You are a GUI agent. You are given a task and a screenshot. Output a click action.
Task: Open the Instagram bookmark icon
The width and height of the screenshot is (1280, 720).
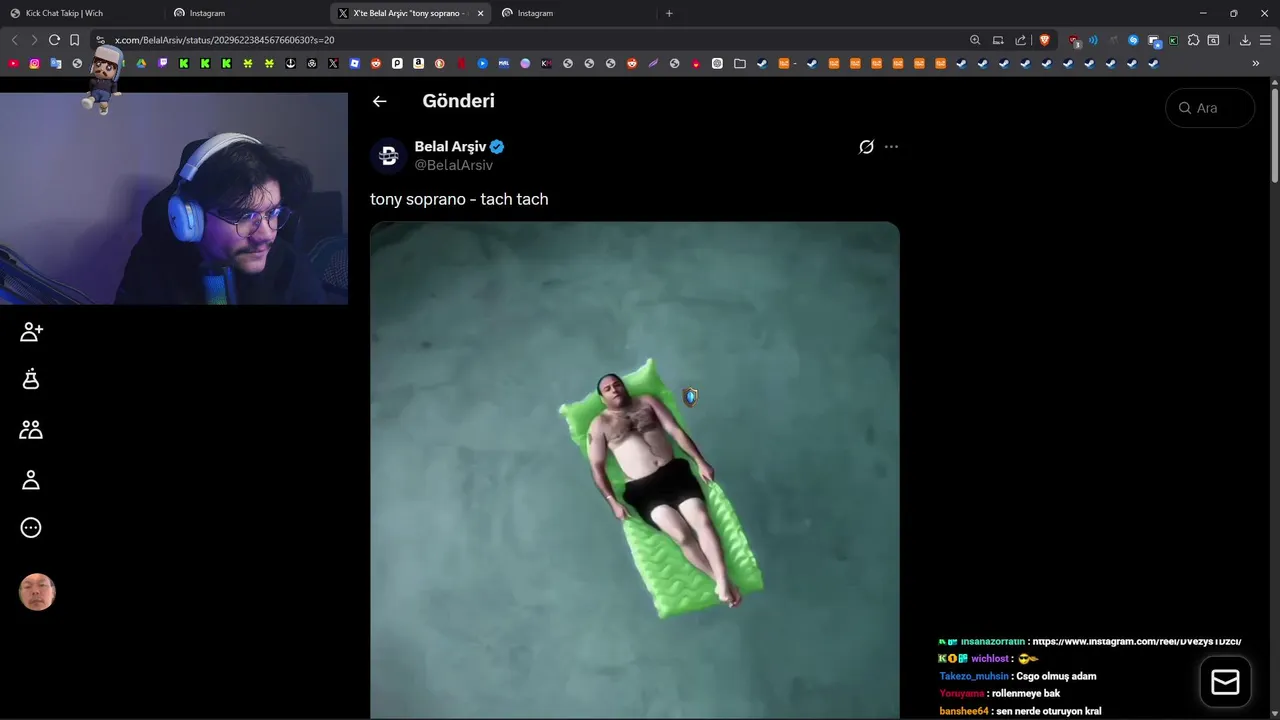click(x=34, y=63)
